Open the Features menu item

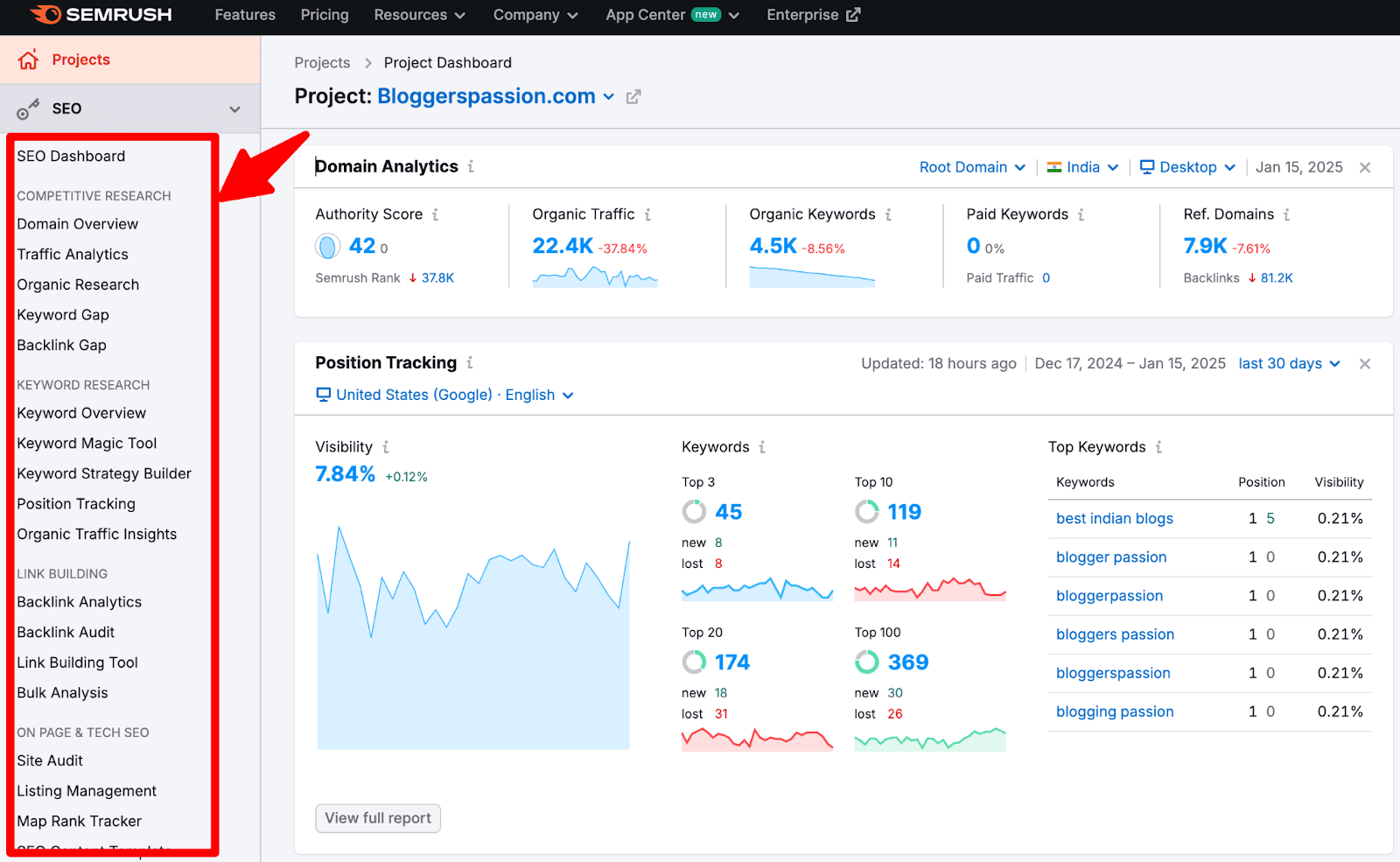click(245, 15)
